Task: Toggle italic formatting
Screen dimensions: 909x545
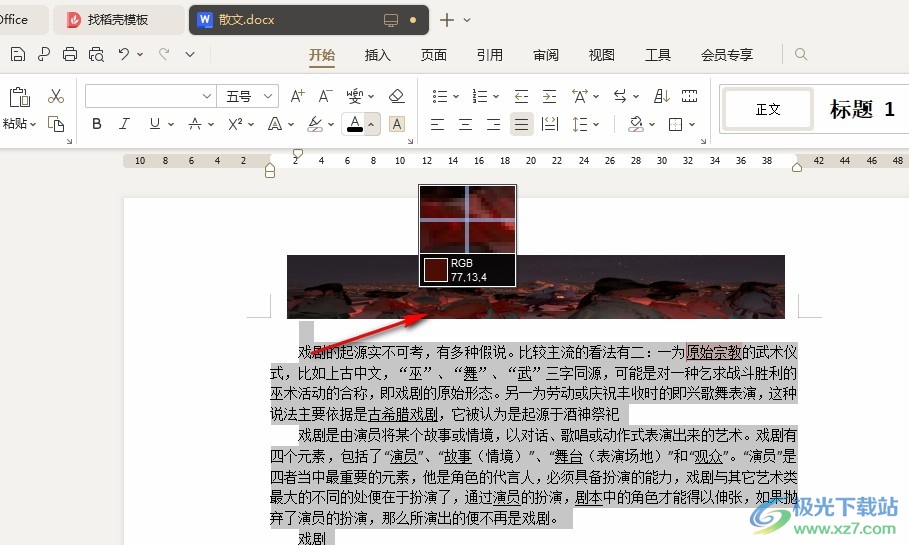Action: pos(125,124)
